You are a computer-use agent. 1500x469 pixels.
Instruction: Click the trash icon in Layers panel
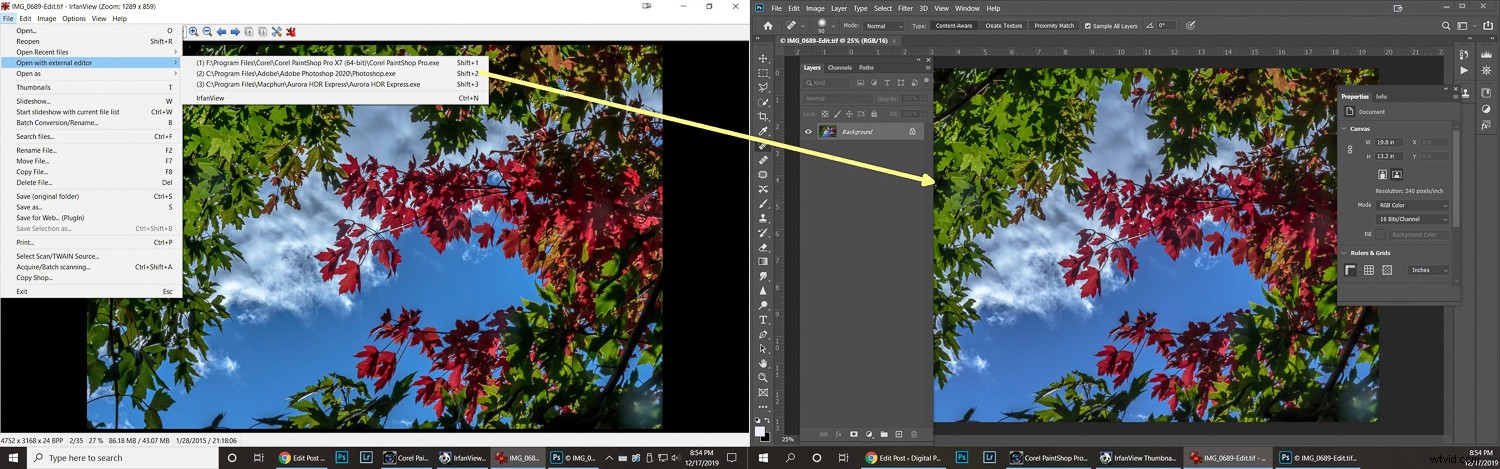(914, 434)
